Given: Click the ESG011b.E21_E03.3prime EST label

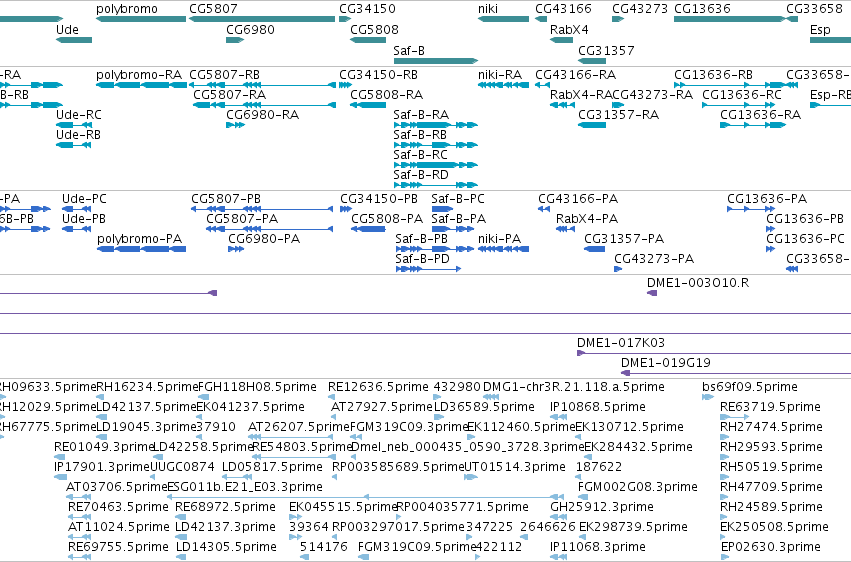Looking at the screenshot, I should pos(245,487).
